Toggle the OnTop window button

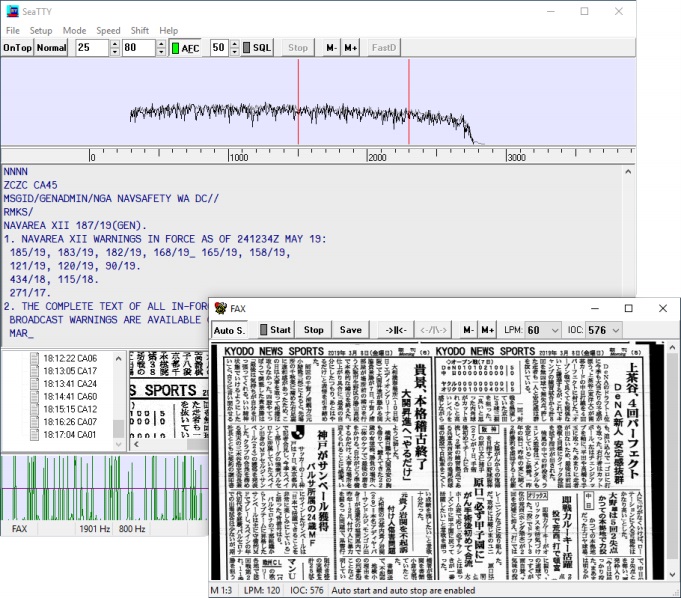pos(17,48)
